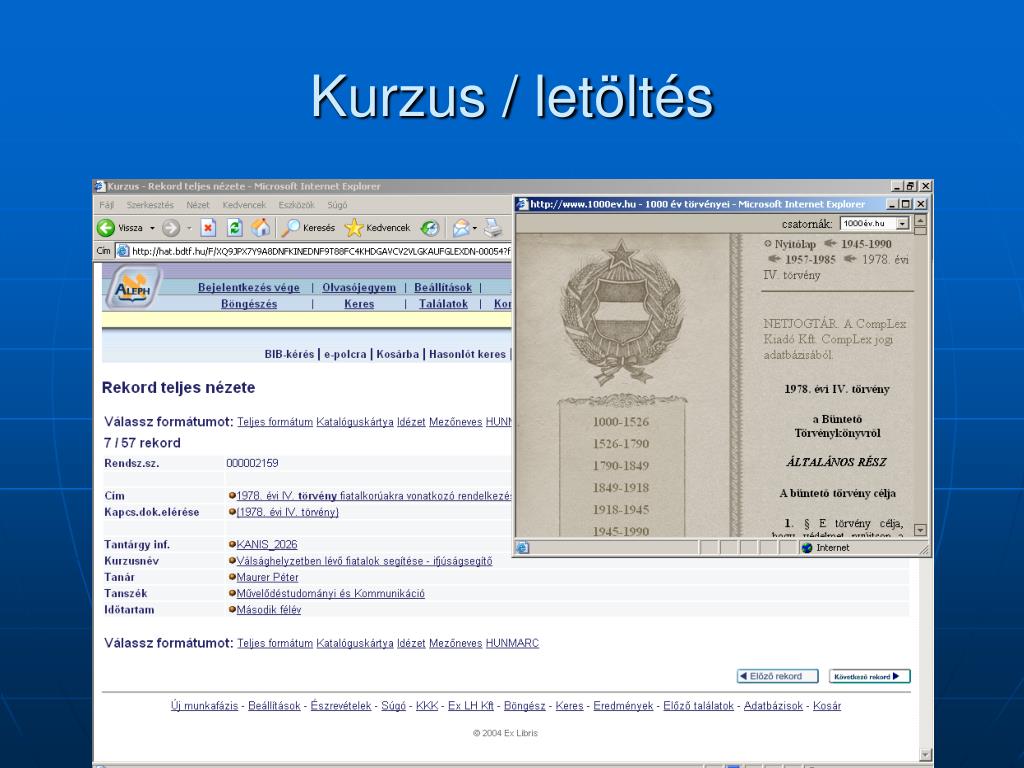The height and width of the screenshot is (768, 1024).
Task: Open the KANIS_2026 course link
Action: pos(266,545)
